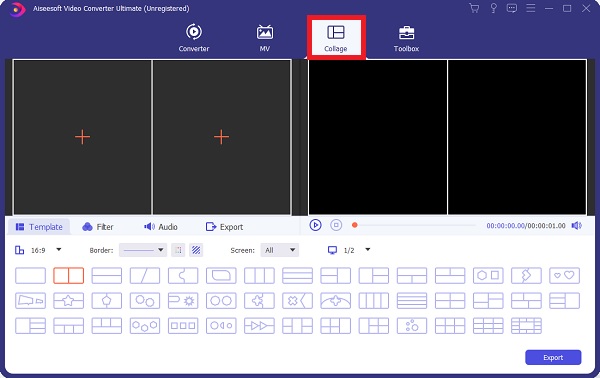
Task: Choose the four-column template
Action: (374, 301)
